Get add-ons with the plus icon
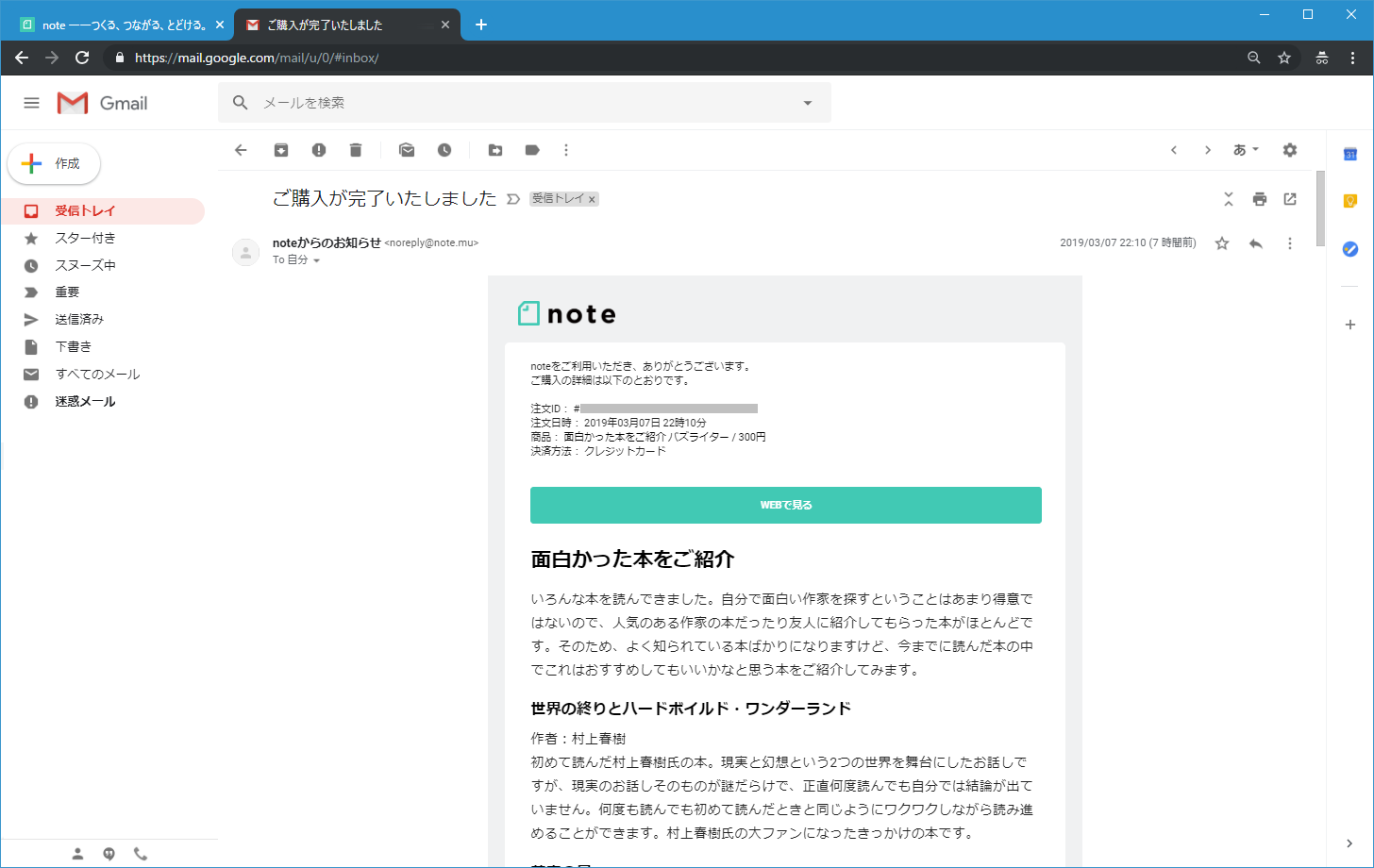This screenshot has width=1374, height=868. pyautogui.click(x=1350, y=325)
